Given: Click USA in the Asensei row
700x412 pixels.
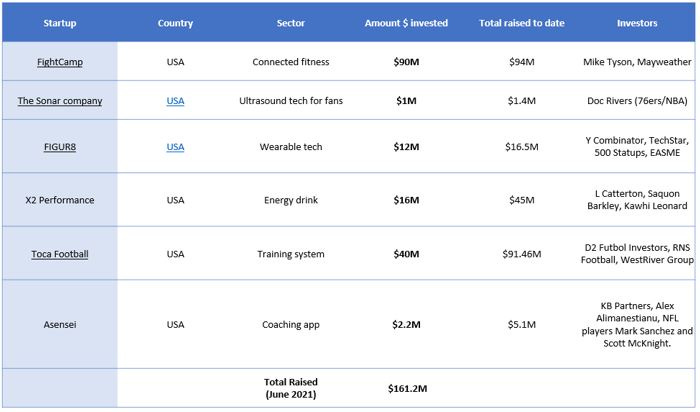Looking at the screenshot, I should pyautogui.click(x=175, y=325).
